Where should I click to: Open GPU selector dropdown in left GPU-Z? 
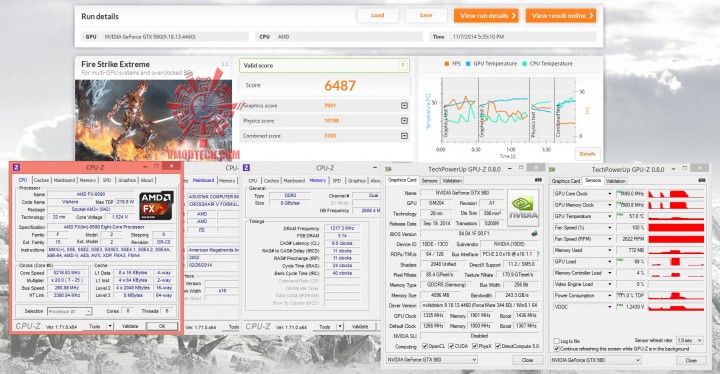431,360
